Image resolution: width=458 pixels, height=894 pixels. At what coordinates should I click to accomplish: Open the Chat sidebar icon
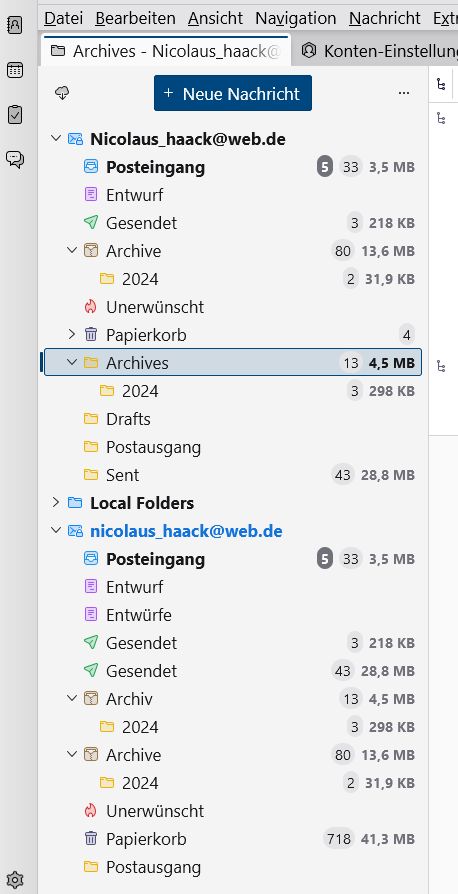15,159
